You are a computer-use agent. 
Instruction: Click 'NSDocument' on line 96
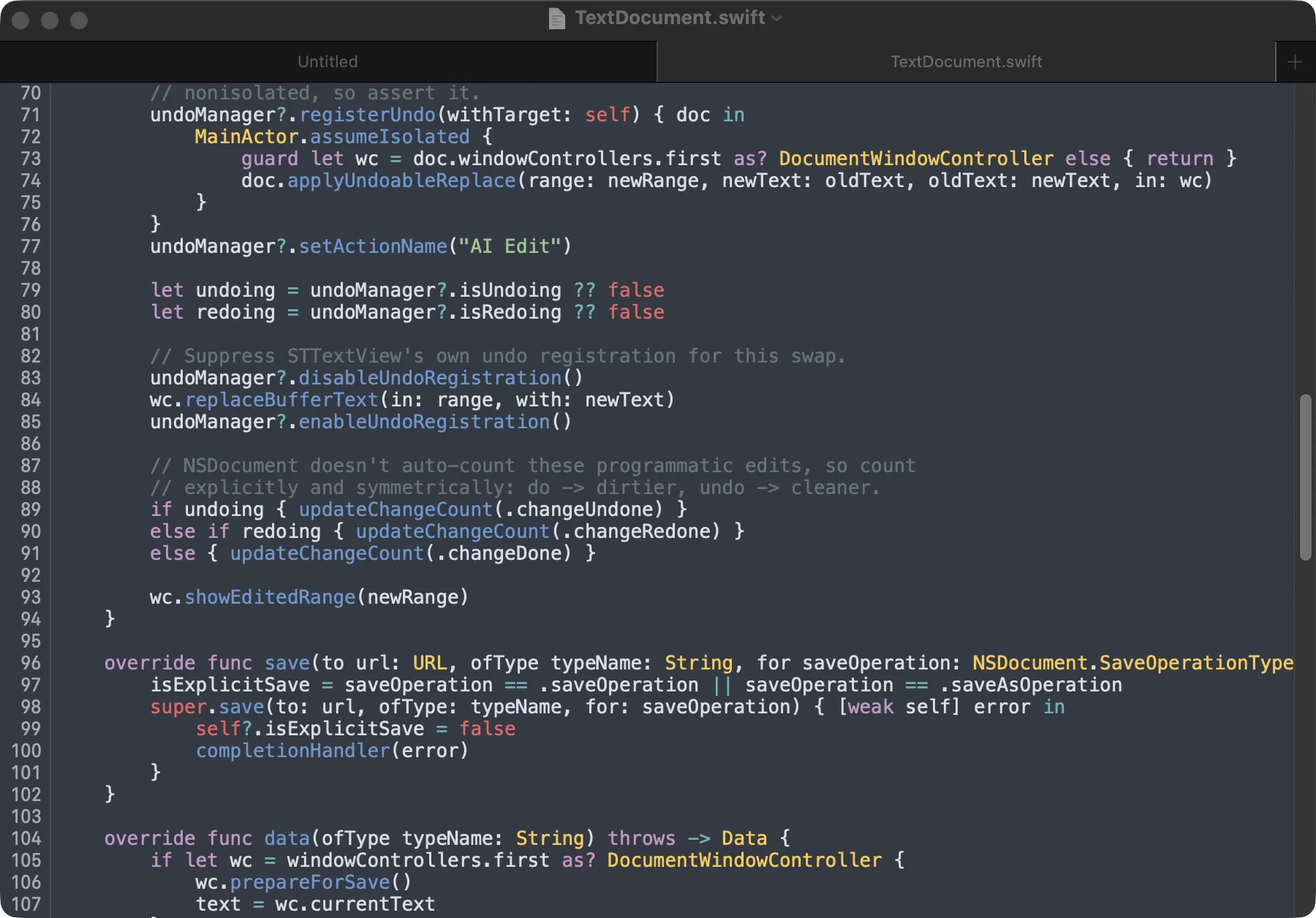coord(1029,663)
